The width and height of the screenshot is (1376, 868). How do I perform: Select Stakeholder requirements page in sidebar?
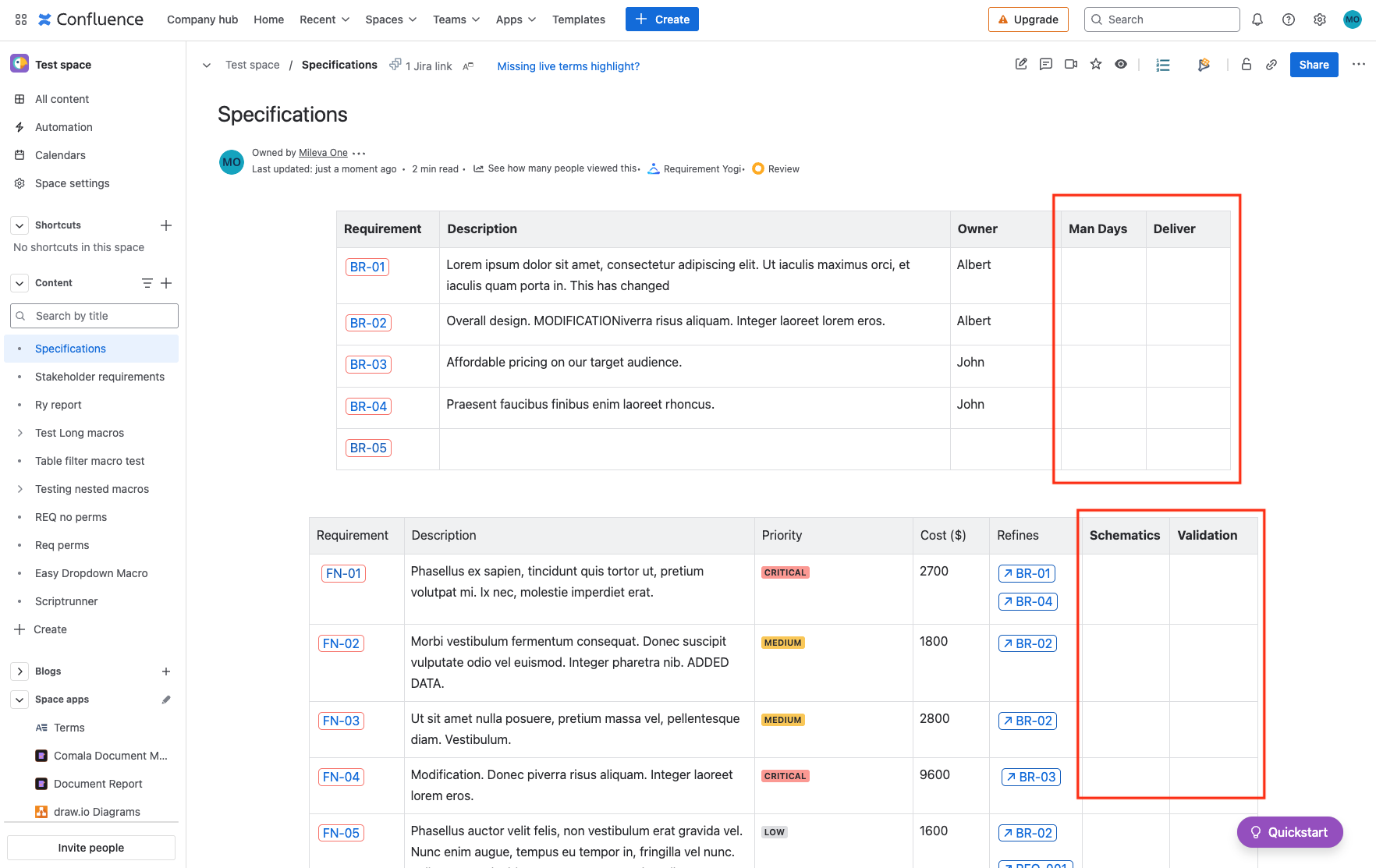(x=100, y=377)
